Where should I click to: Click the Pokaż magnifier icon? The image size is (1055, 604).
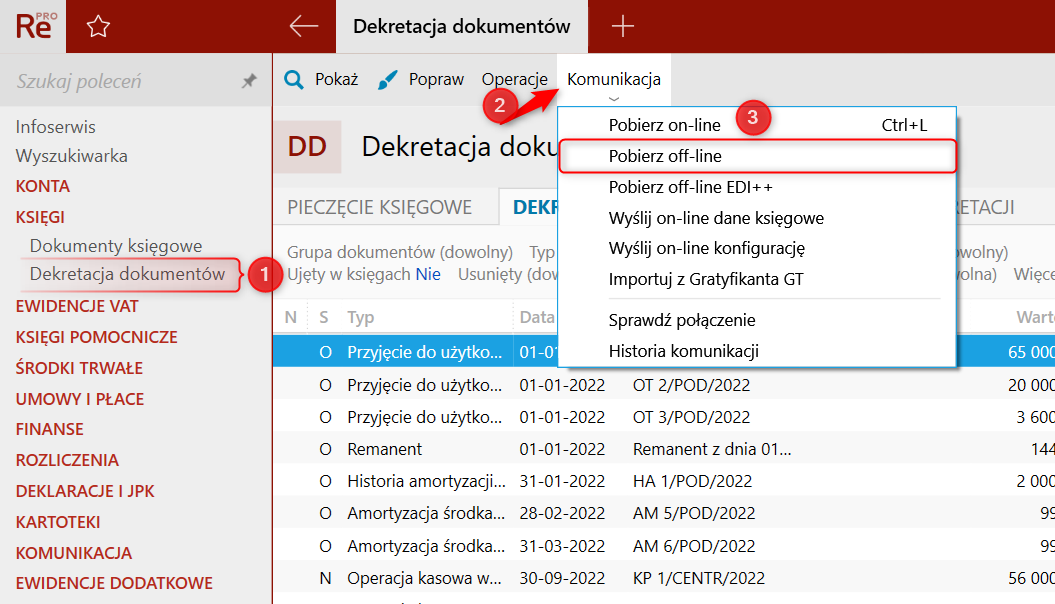294,80
